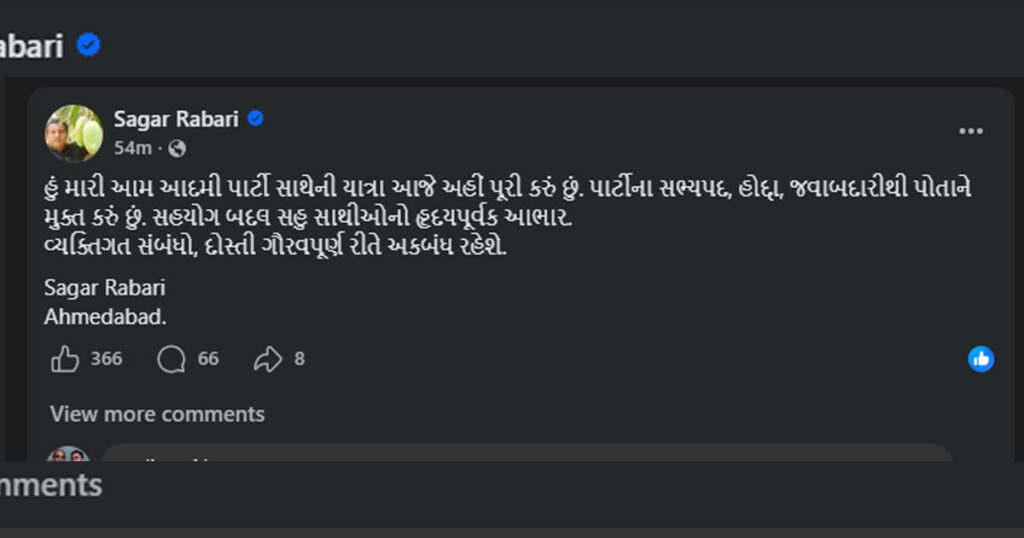Show the 366 likes list
Viewport: 1024px width, 538px height.
(106, 359)
